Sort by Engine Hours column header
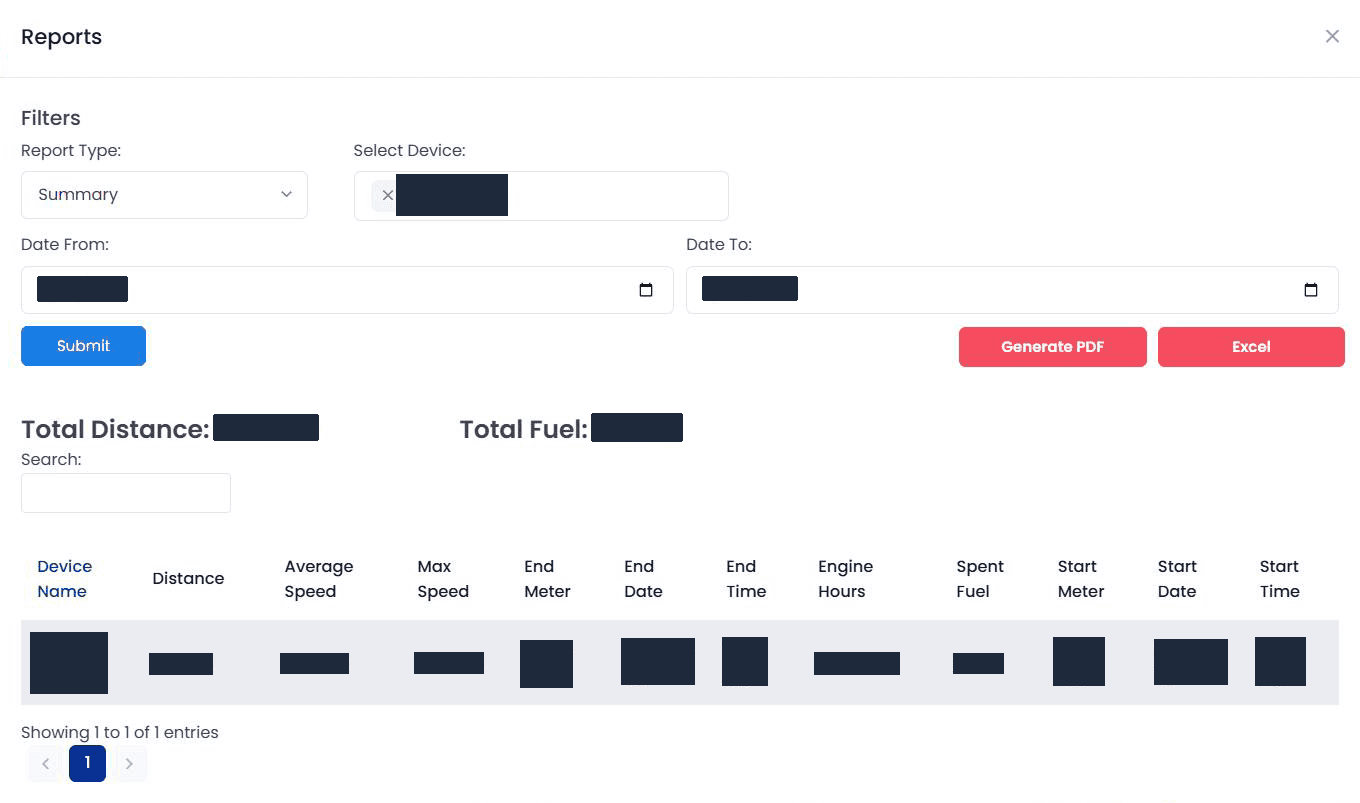 (845, 579)
